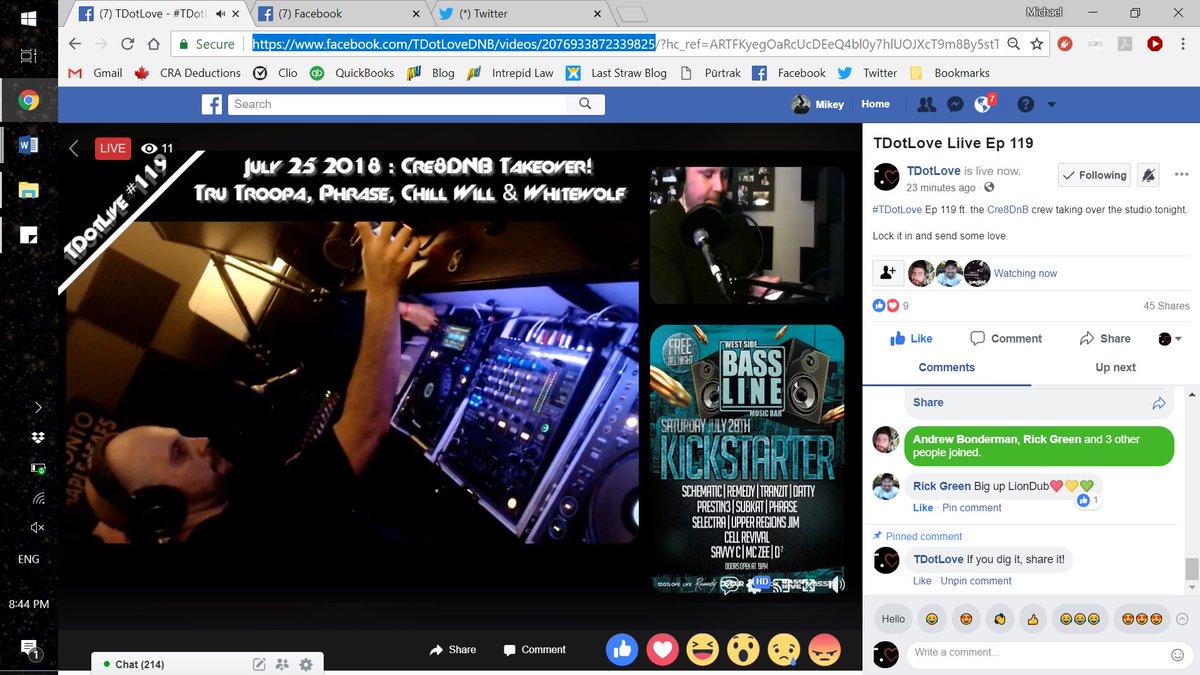
Task: Collapse the quick reply suggestions with the chevron
Action: pos(1182,619)
